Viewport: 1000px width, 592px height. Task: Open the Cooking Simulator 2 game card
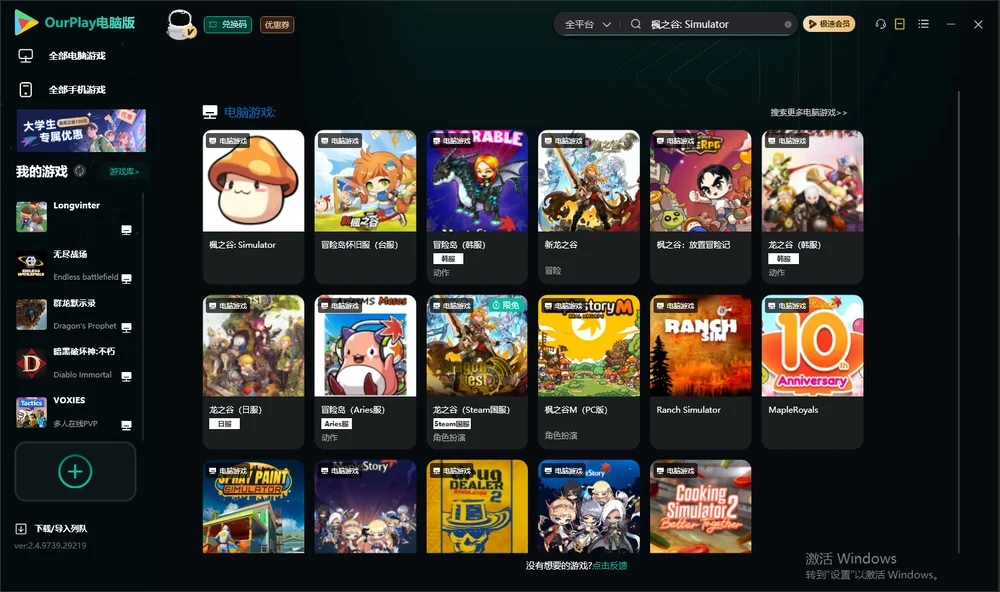(701, 507)
